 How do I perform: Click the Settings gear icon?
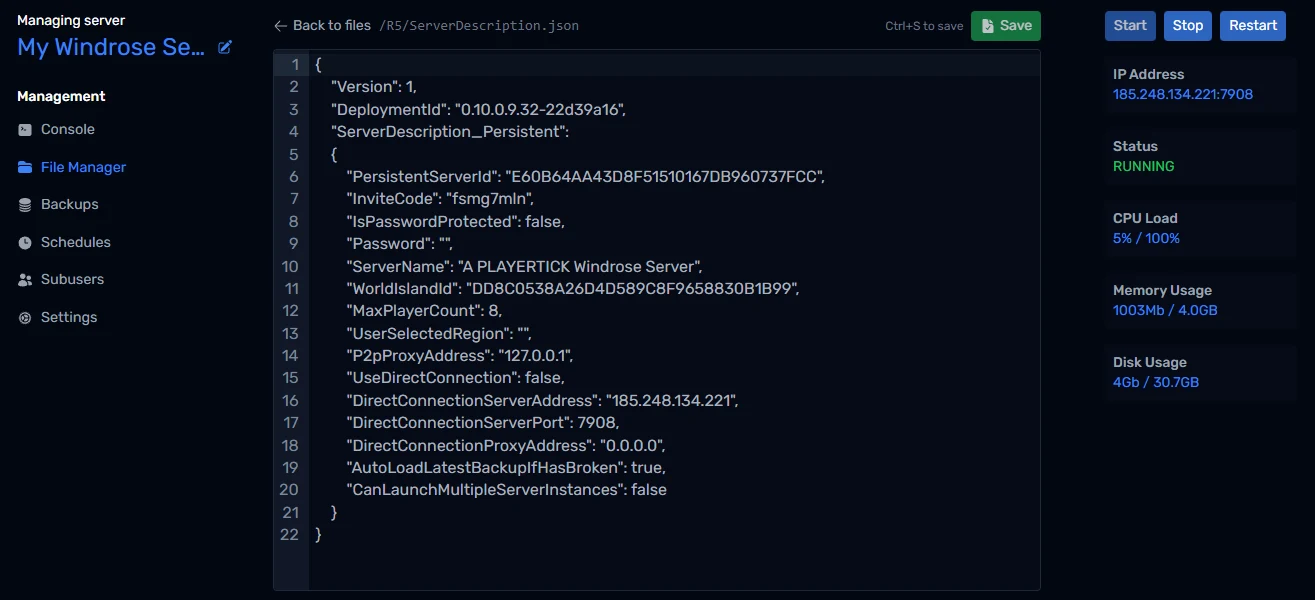point(25,317)
